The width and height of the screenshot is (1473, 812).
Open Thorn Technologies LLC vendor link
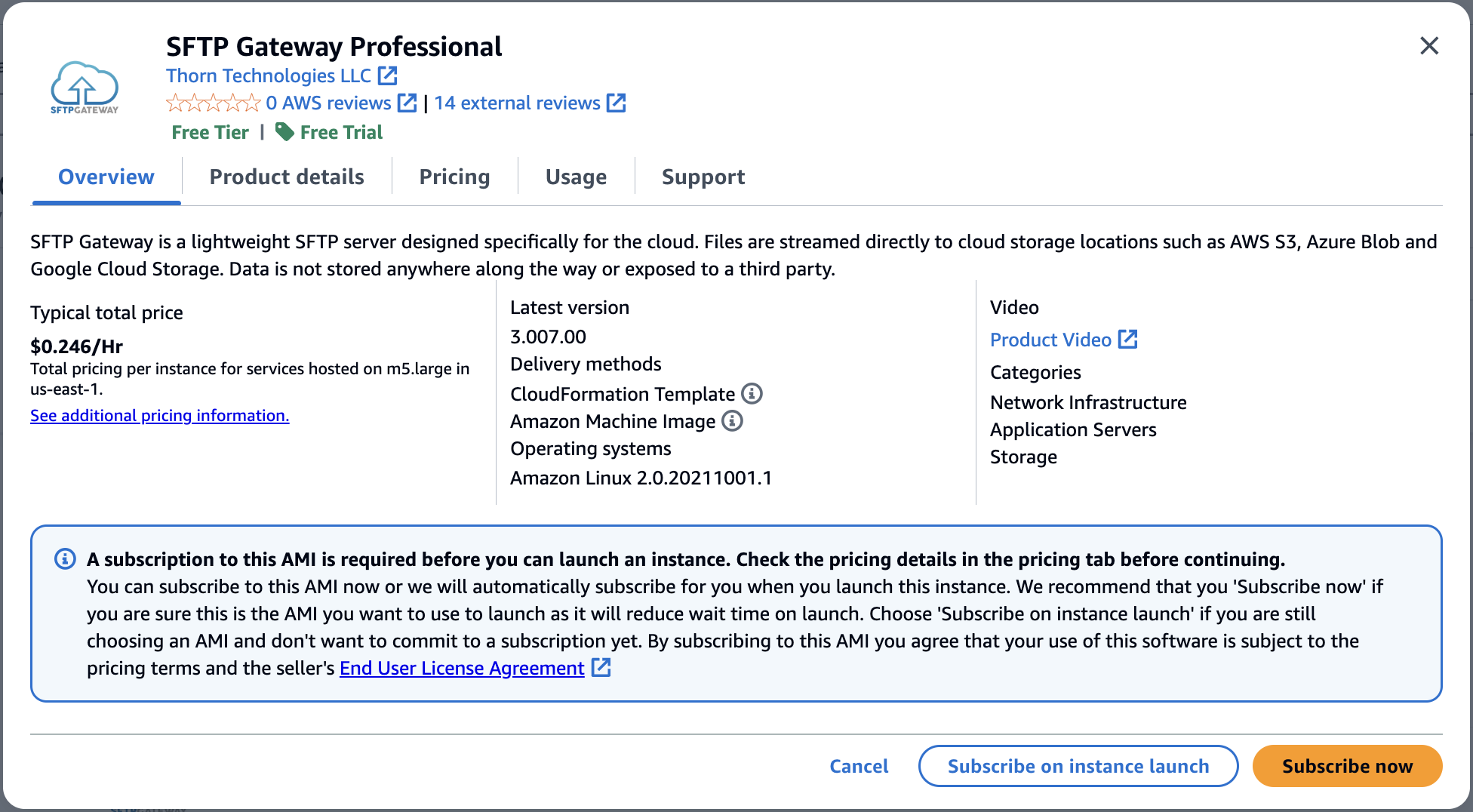pyautogui.click(x=269, y=75)
